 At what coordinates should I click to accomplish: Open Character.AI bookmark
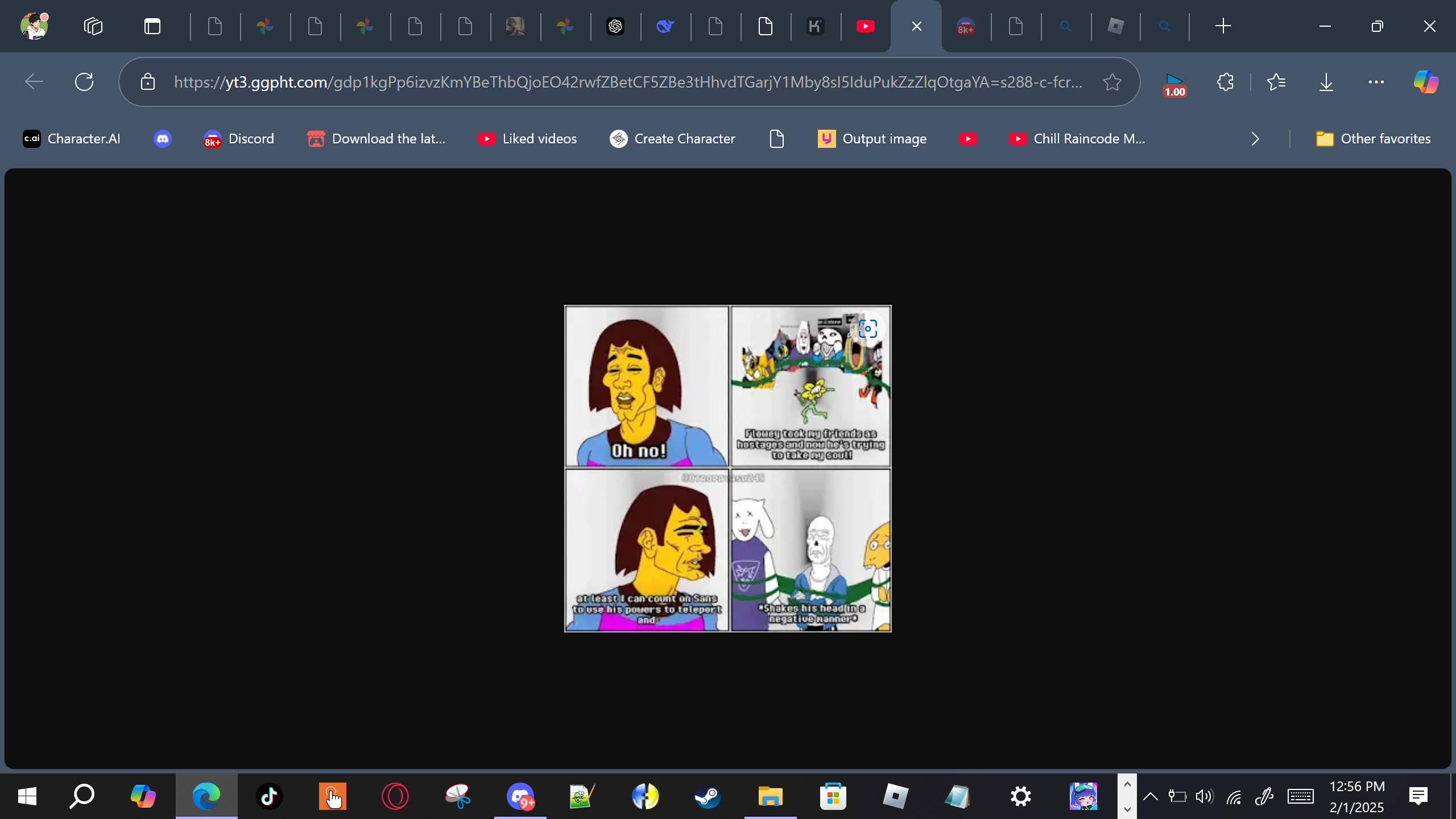click(x=72, y=139)
